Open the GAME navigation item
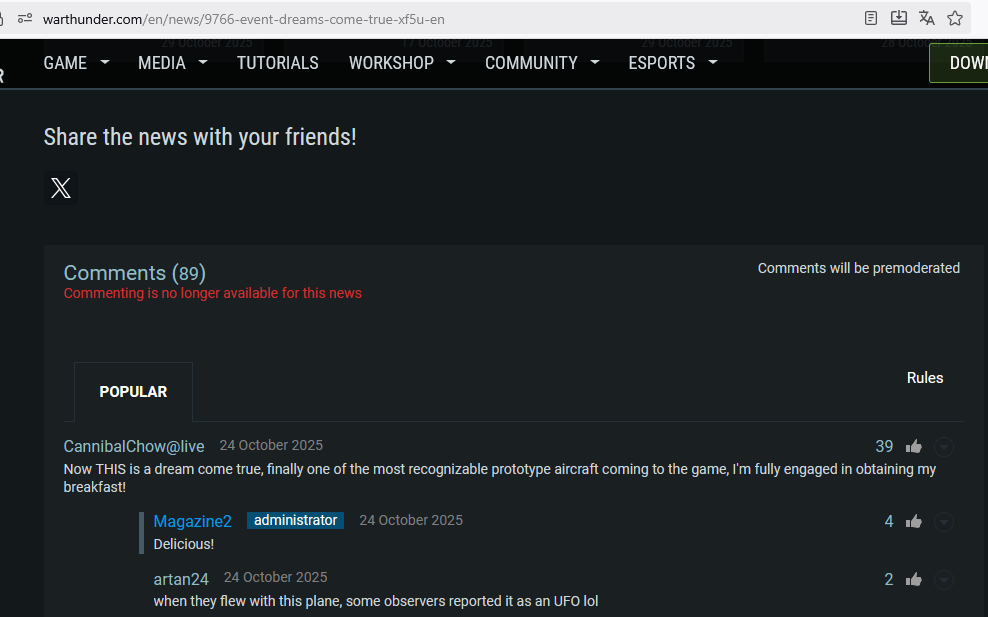The width and height of the screenshot is (988, 617). click(65, 63)
